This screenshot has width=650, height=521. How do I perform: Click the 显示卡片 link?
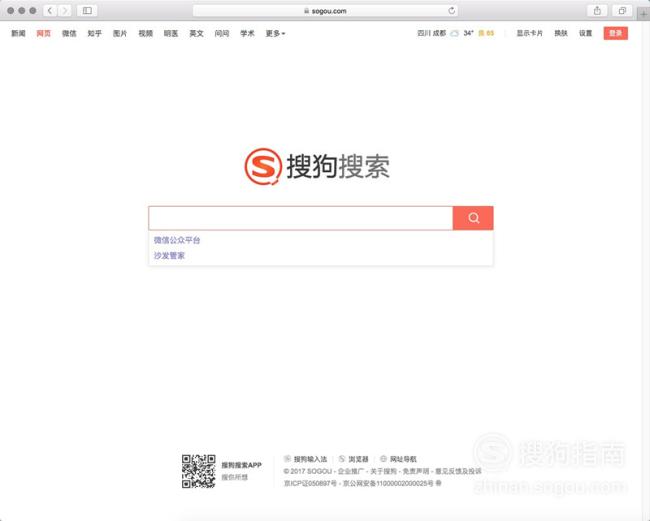tap(529, 33)
